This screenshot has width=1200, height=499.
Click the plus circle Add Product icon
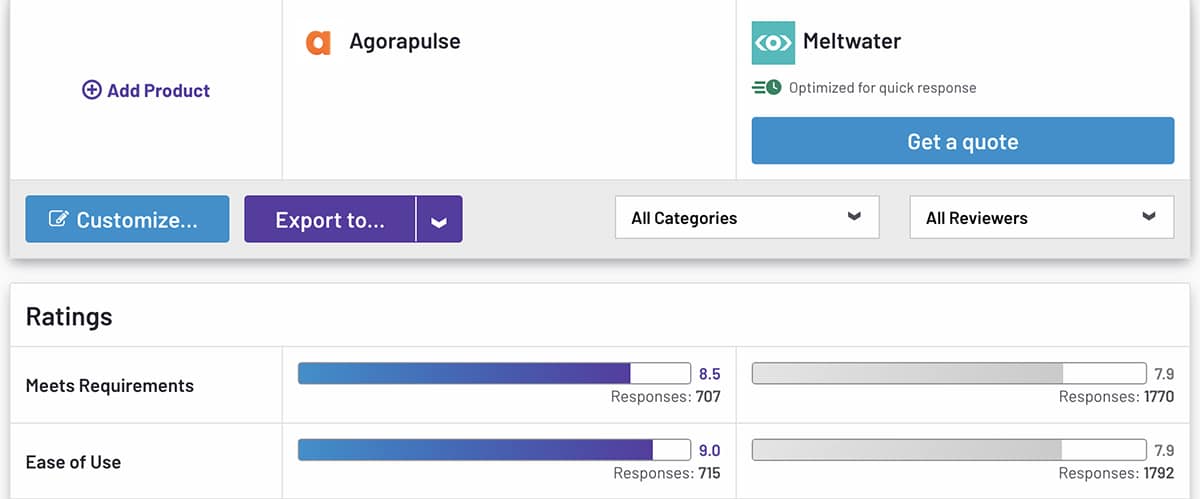tap(92, 90)
